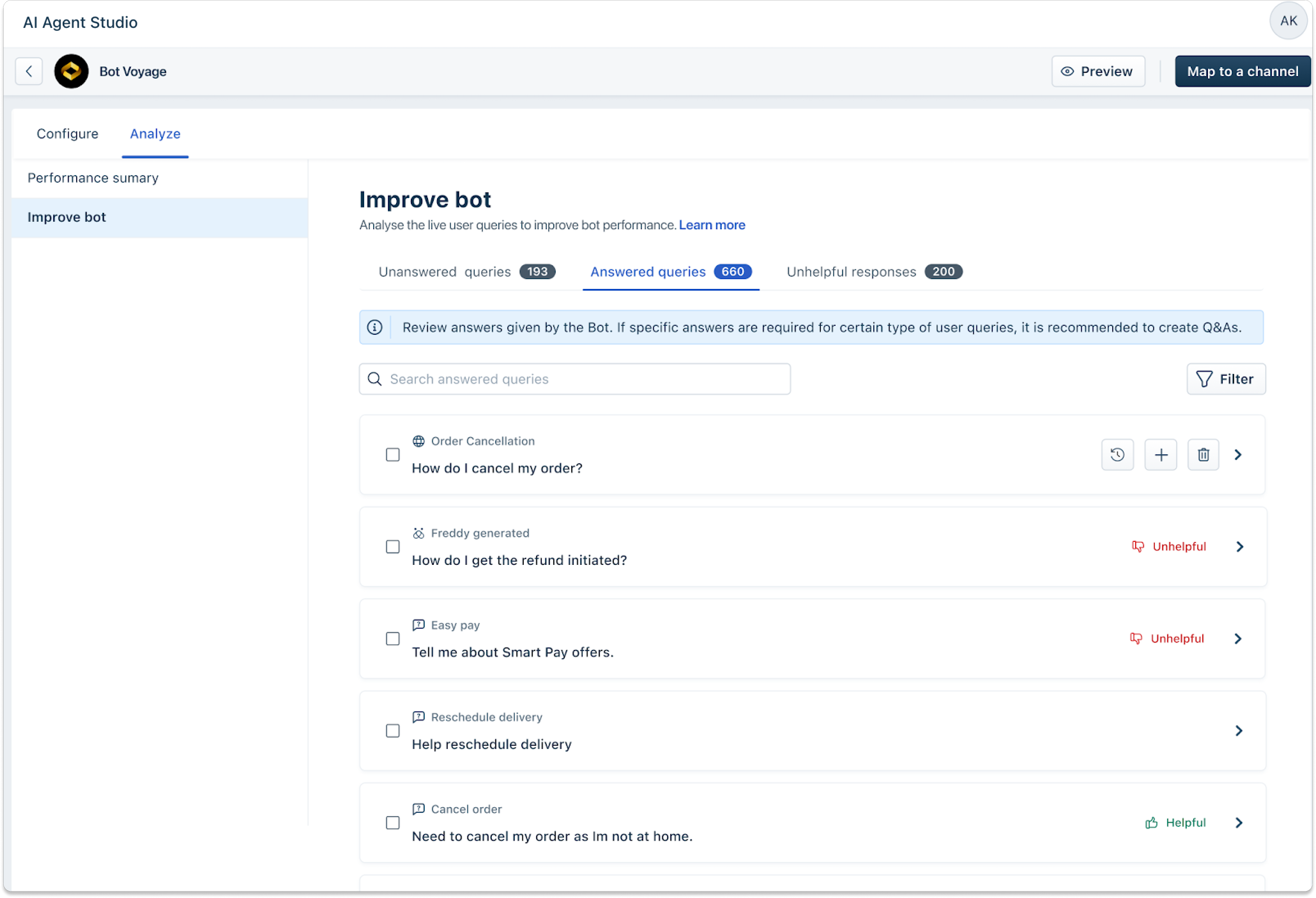Open the Configure tab
This screenshot has height=898, width=1316.
pos(68,134)
